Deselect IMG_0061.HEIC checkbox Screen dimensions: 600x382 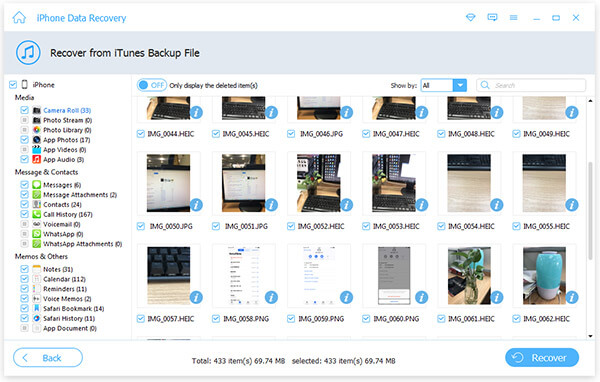click(x=441, y=318)
